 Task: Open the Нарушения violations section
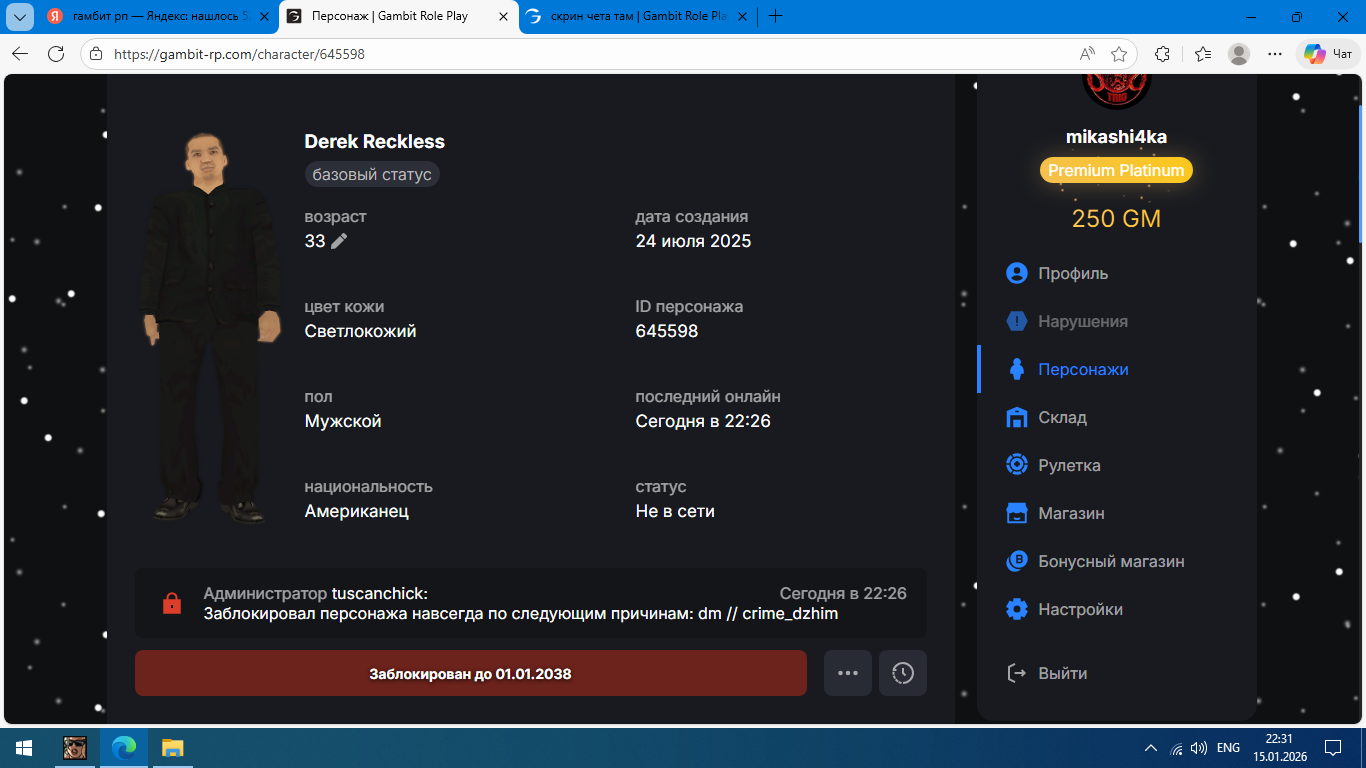(1082, 321)
